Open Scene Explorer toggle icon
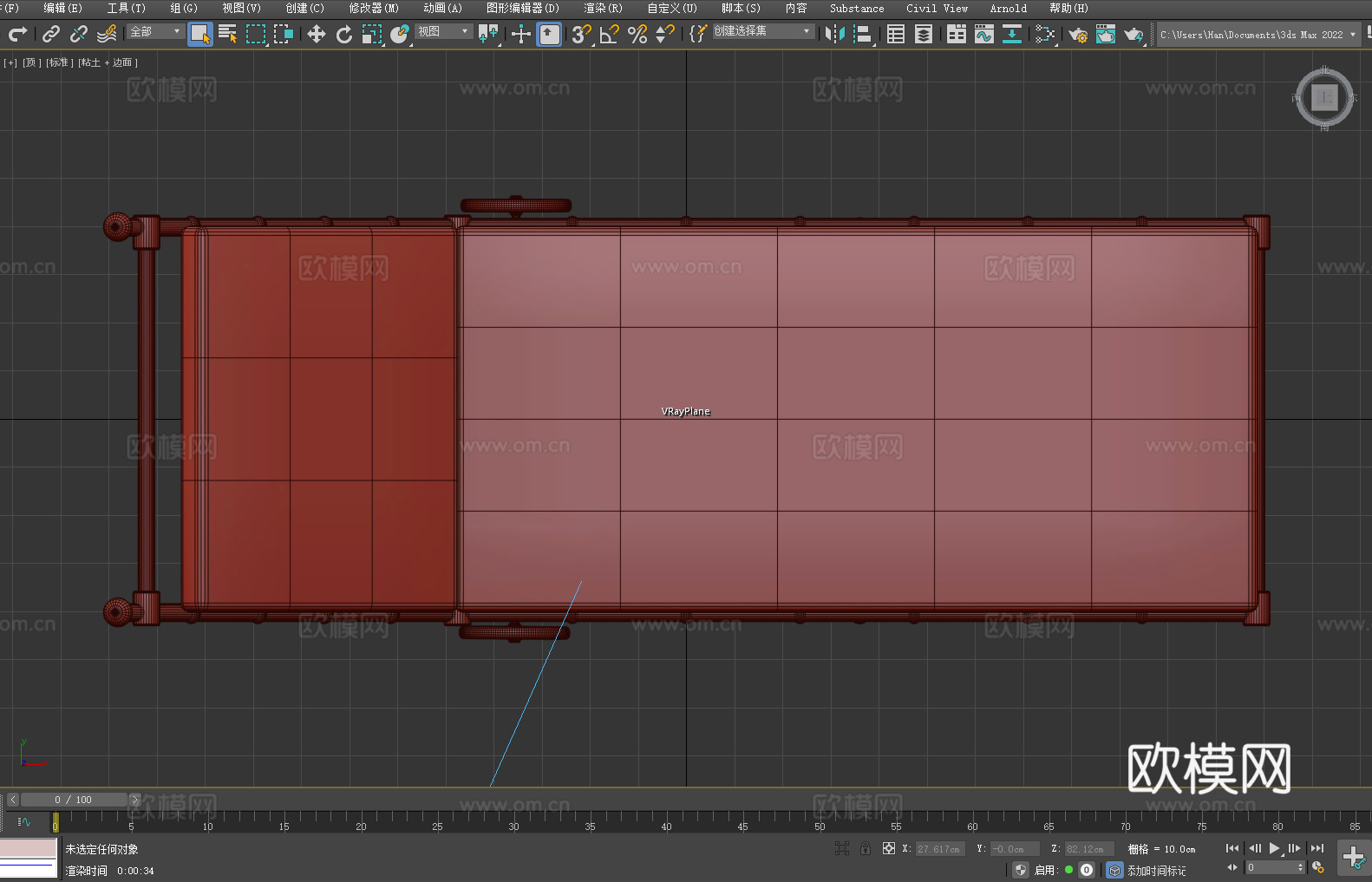Image resolution: width=1372 pixels, height=882 pixels. point(896,34)
